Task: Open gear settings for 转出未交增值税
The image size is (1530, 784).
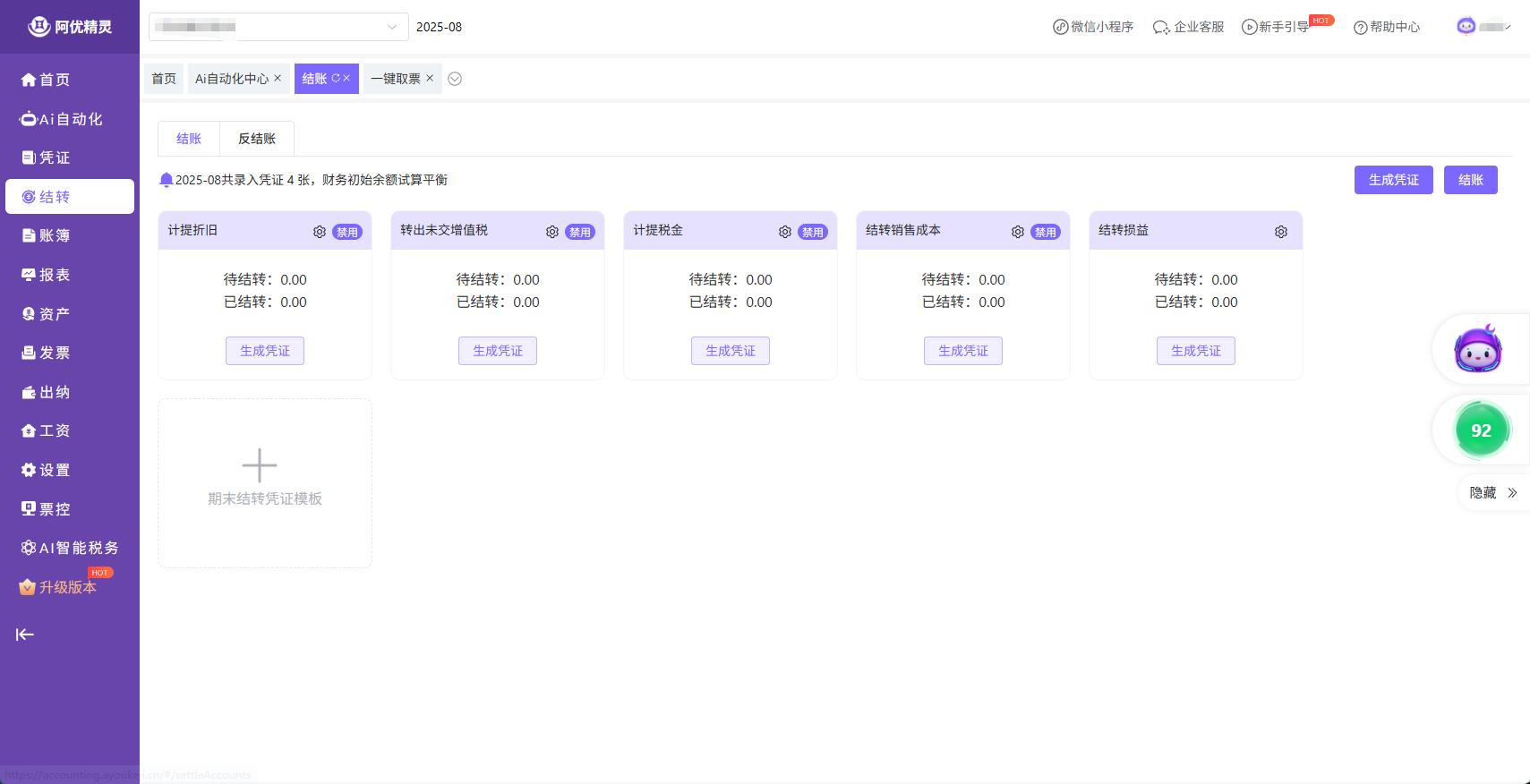Action: [x=552, y=232]
